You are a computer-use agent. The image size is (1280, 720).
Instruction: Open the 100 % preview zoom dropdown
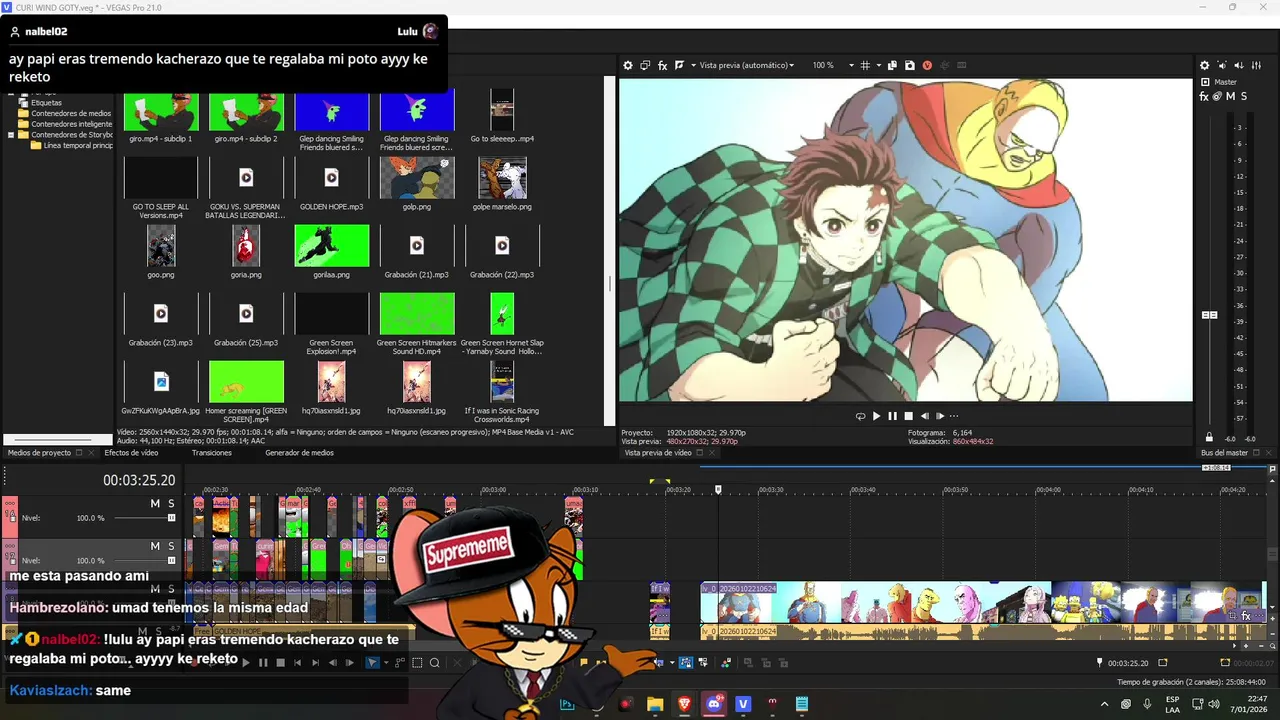pos(833,65)
